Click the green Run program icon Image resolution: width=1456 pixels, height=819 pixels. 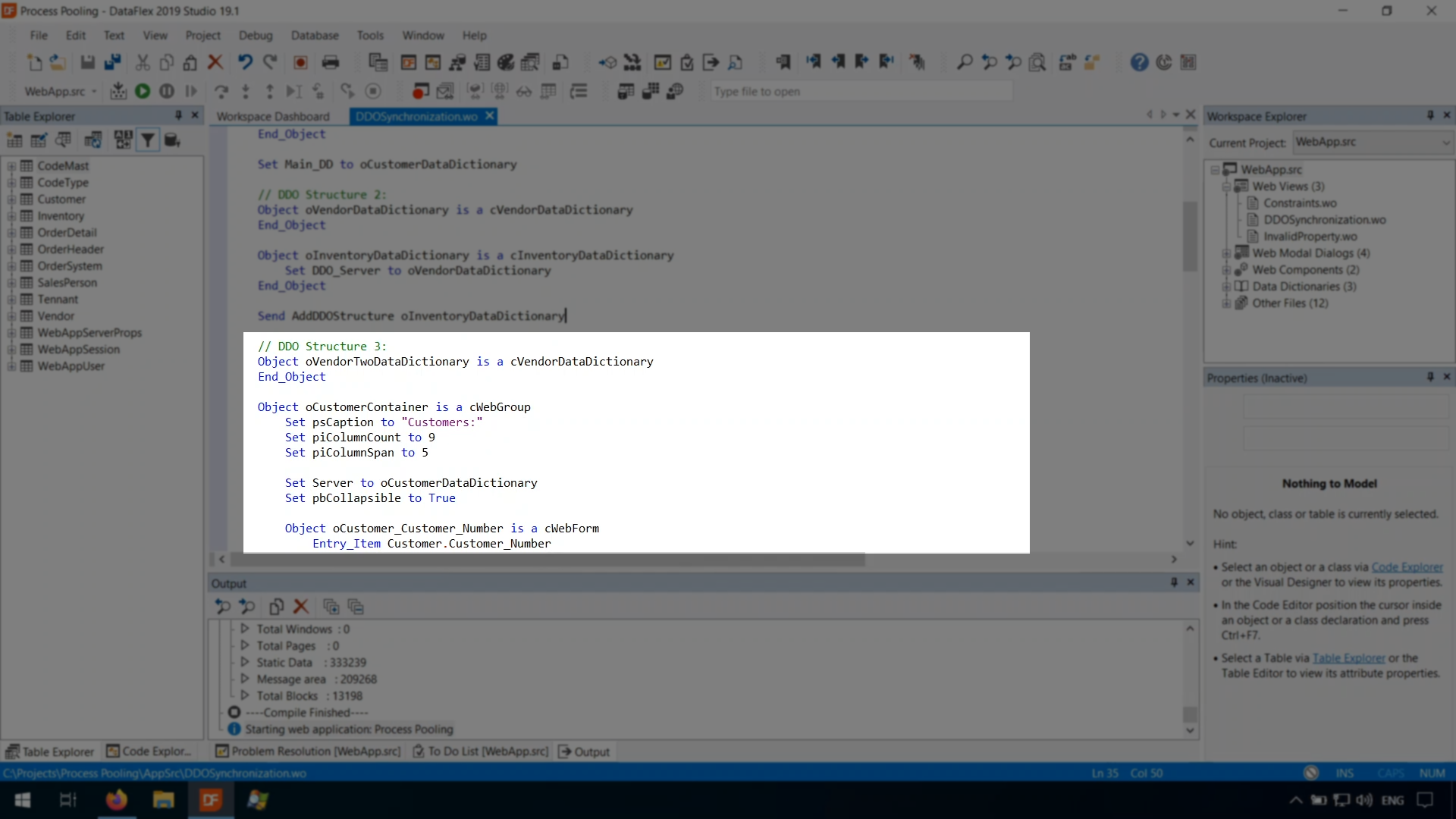[143, 91]
